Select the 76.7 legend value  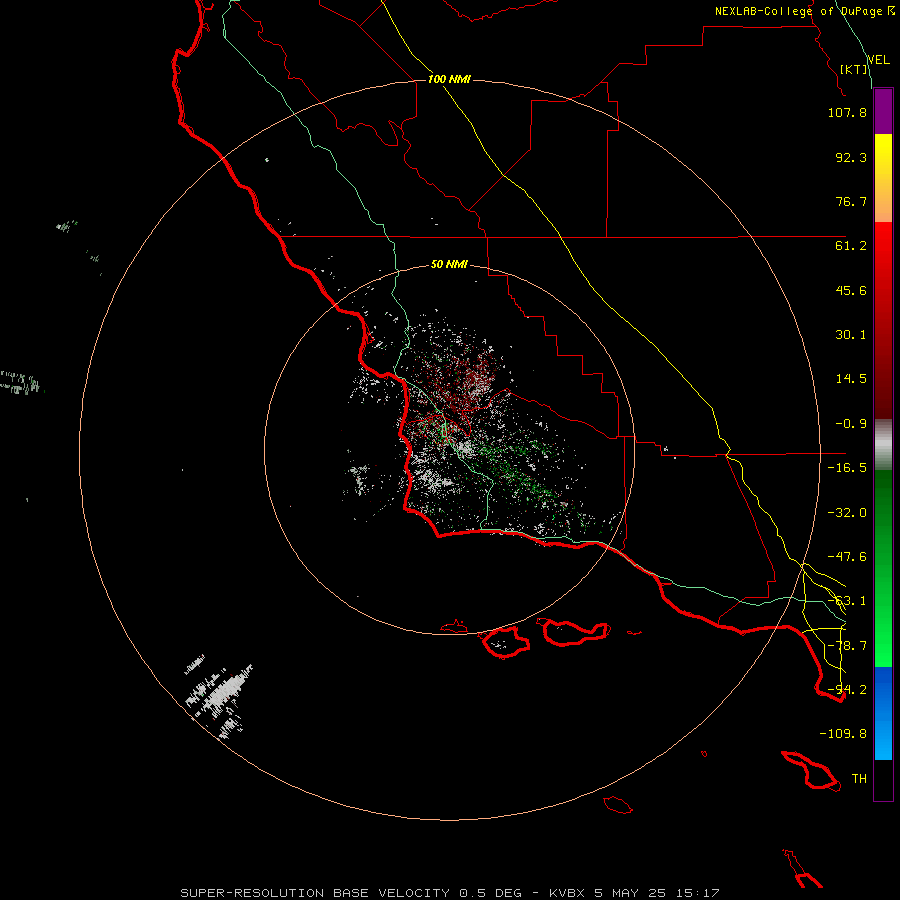(x=851, y=201)
